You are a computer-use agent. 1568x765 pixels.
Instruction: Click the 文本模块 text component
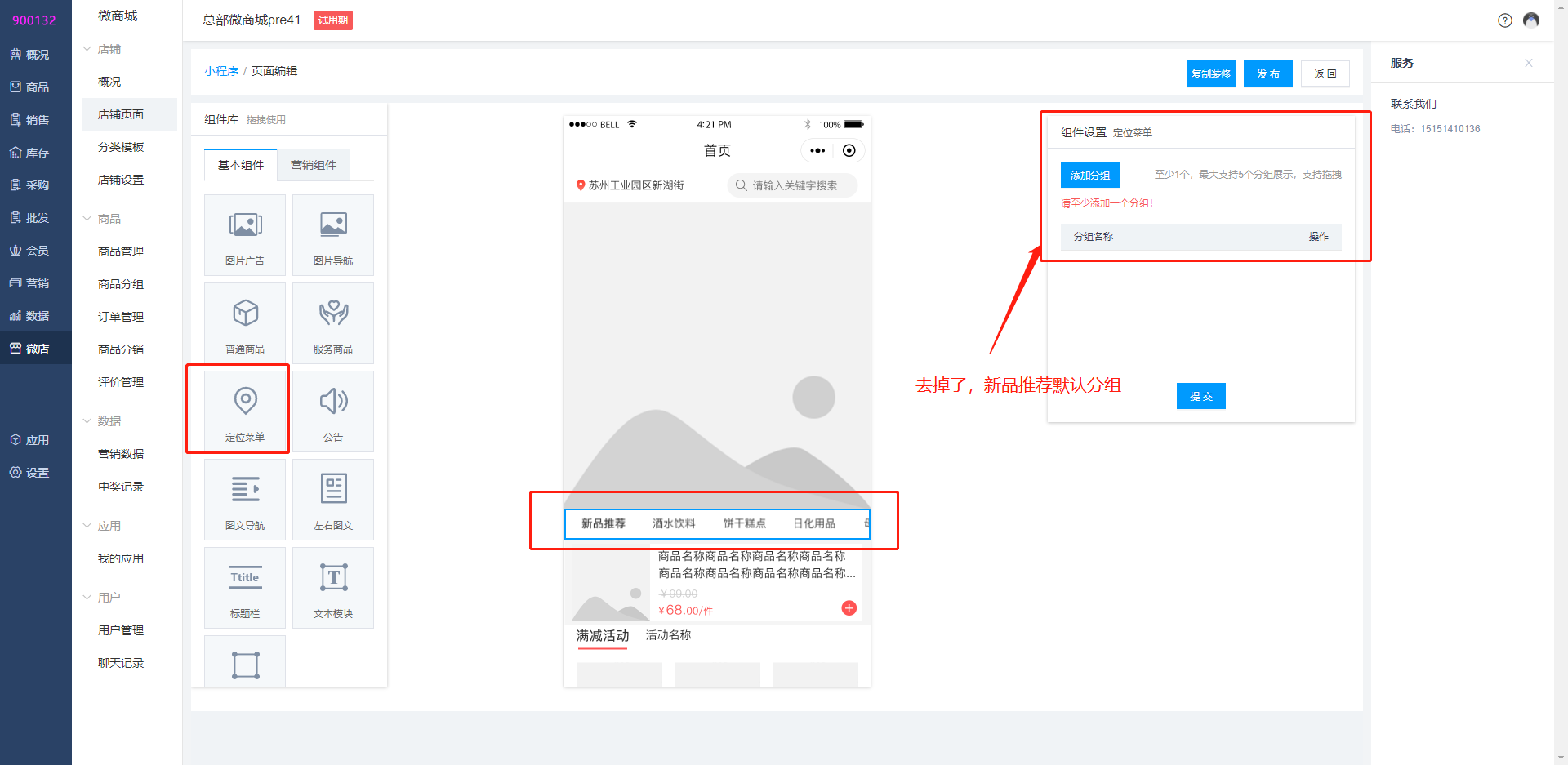333,578
